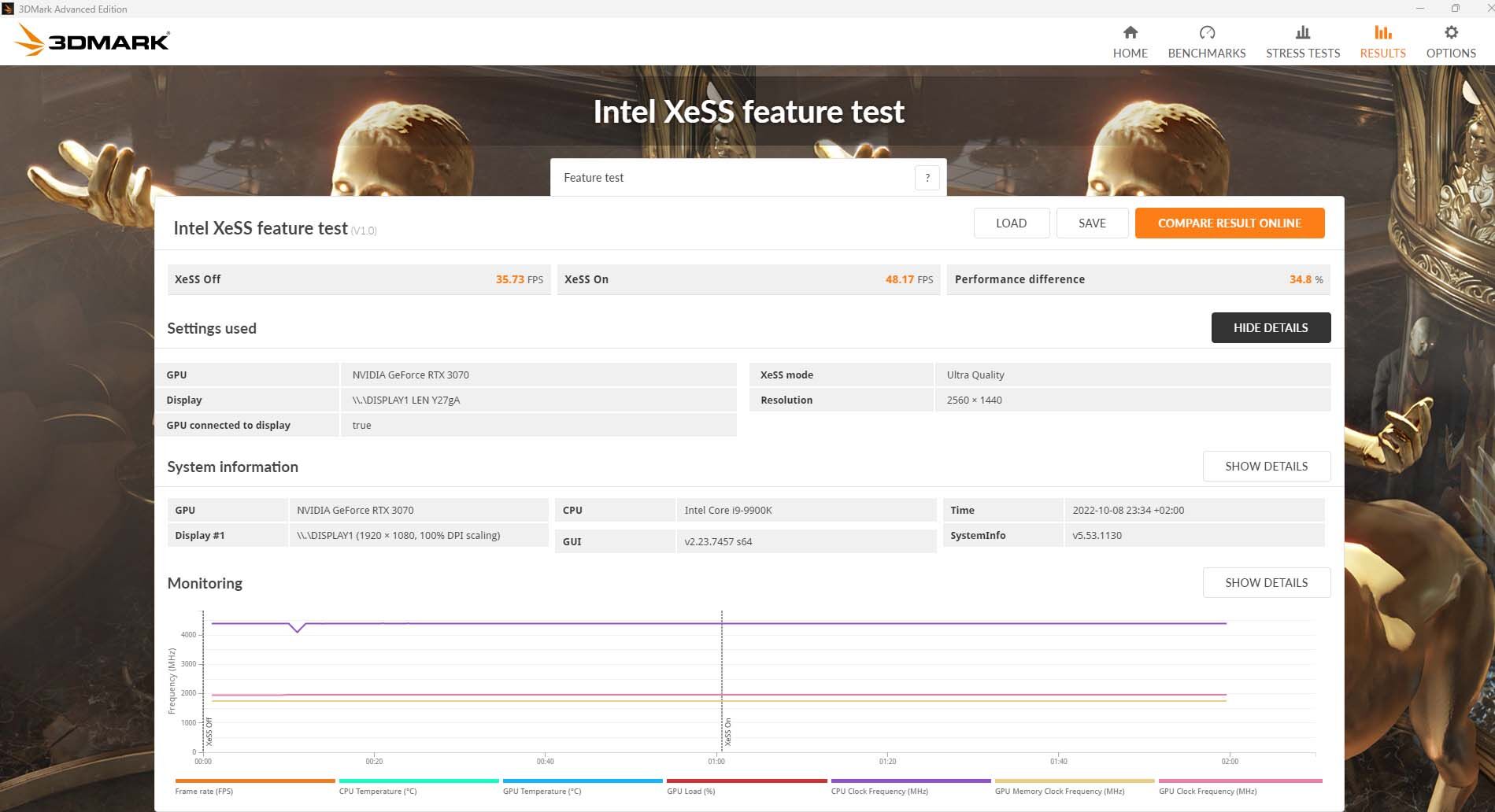1495x812 pixels.
Task: Toggle CPU Temperature legend color bar
Action: pos(419,781)
